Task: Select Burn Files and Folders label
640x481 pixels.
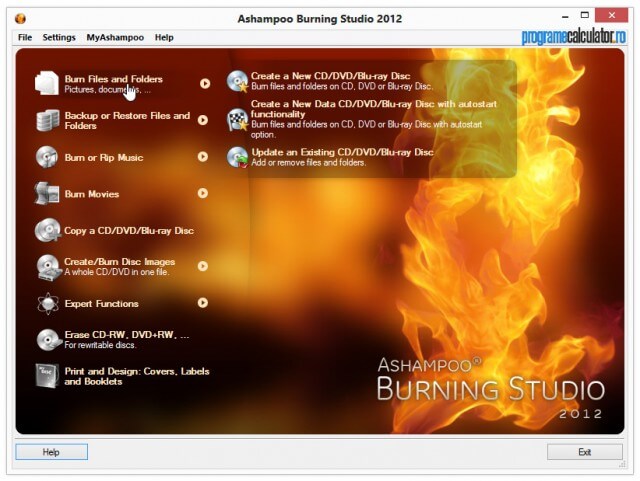Action: [113, 79]
